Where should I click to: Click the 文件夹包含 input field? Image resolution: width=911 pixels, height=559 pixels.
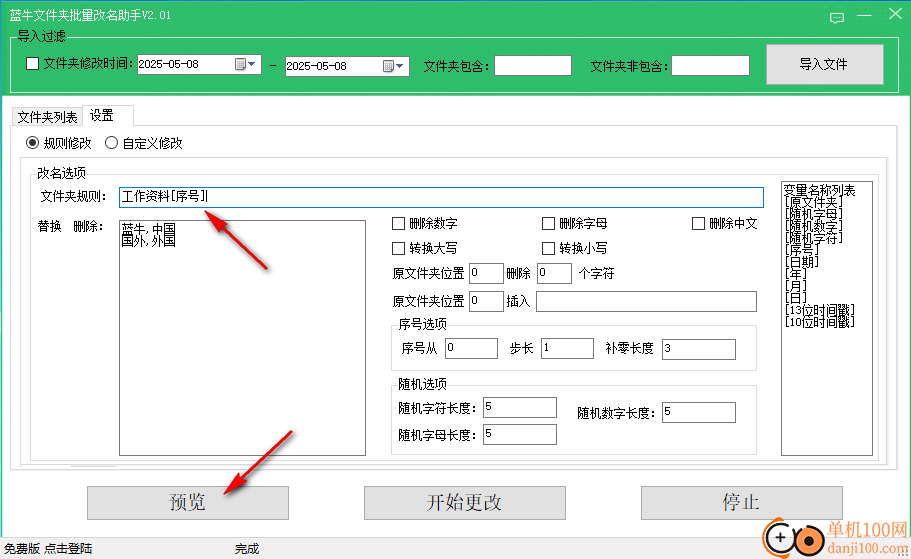point(533,66)
